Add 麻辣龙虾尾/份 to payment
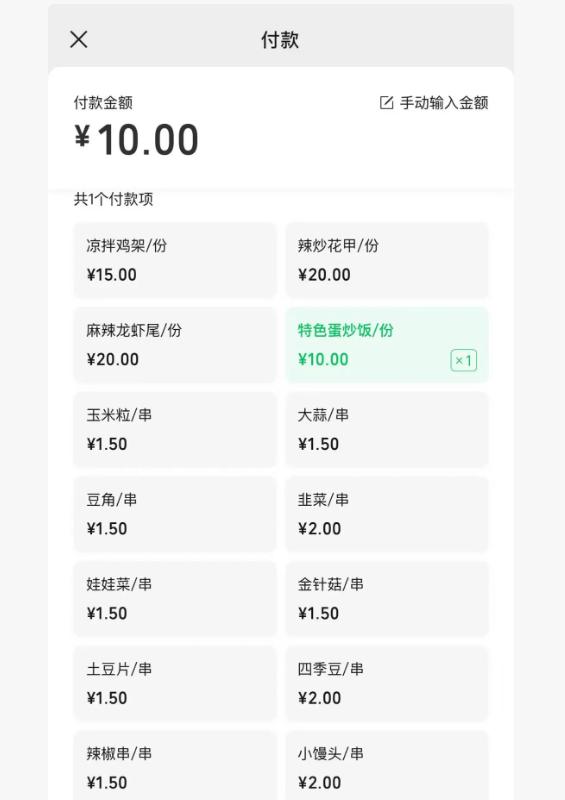This screenshot has width=565, height=800. 175,345
